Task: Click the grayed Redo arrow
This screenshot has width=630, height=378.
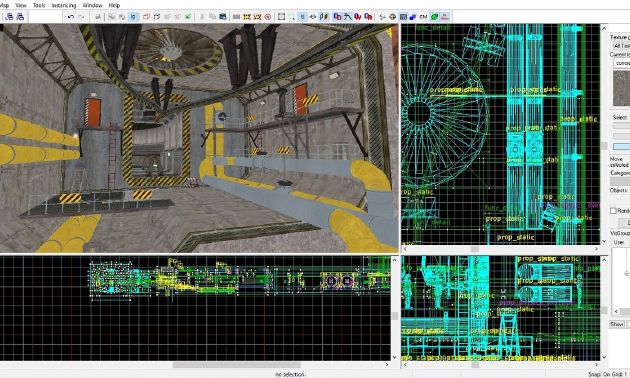Action: click(81, 17)
